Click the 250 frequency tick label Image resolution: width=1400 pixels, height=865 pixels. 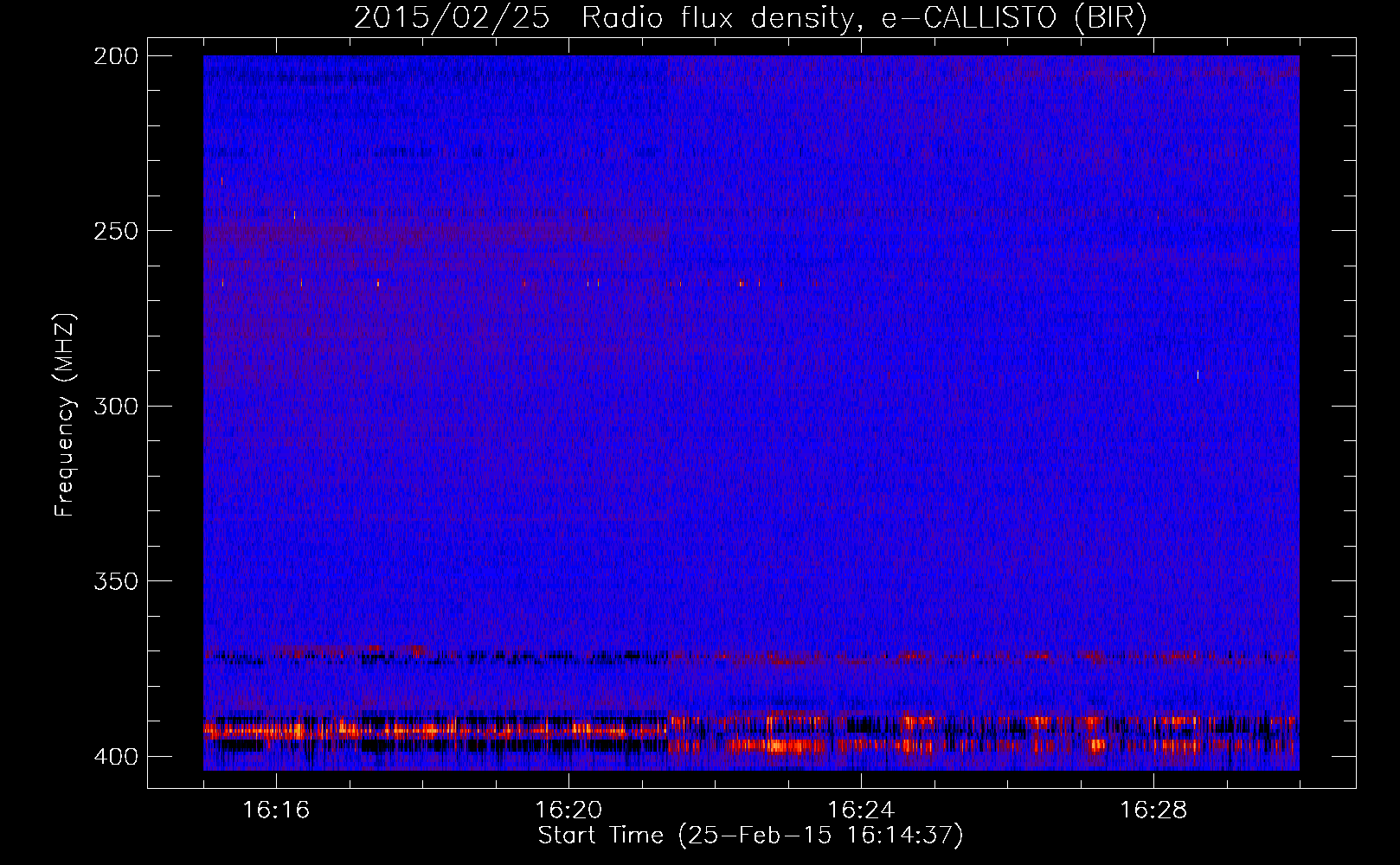click(116, 231)
